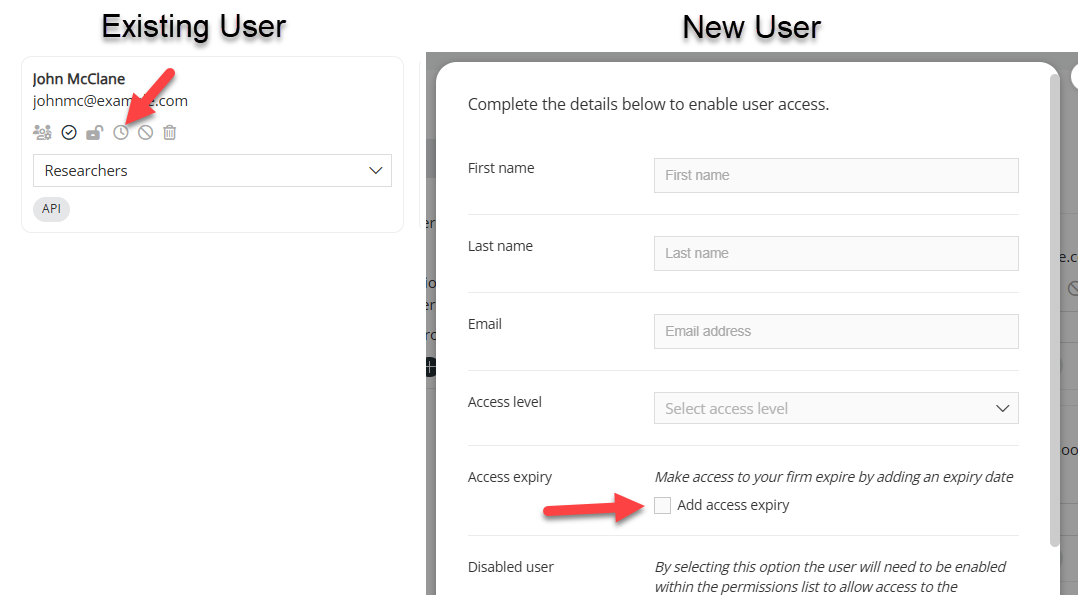Click the Disabled user label
This screenshot has width=1078, height=595.
(x=511, y=567)
